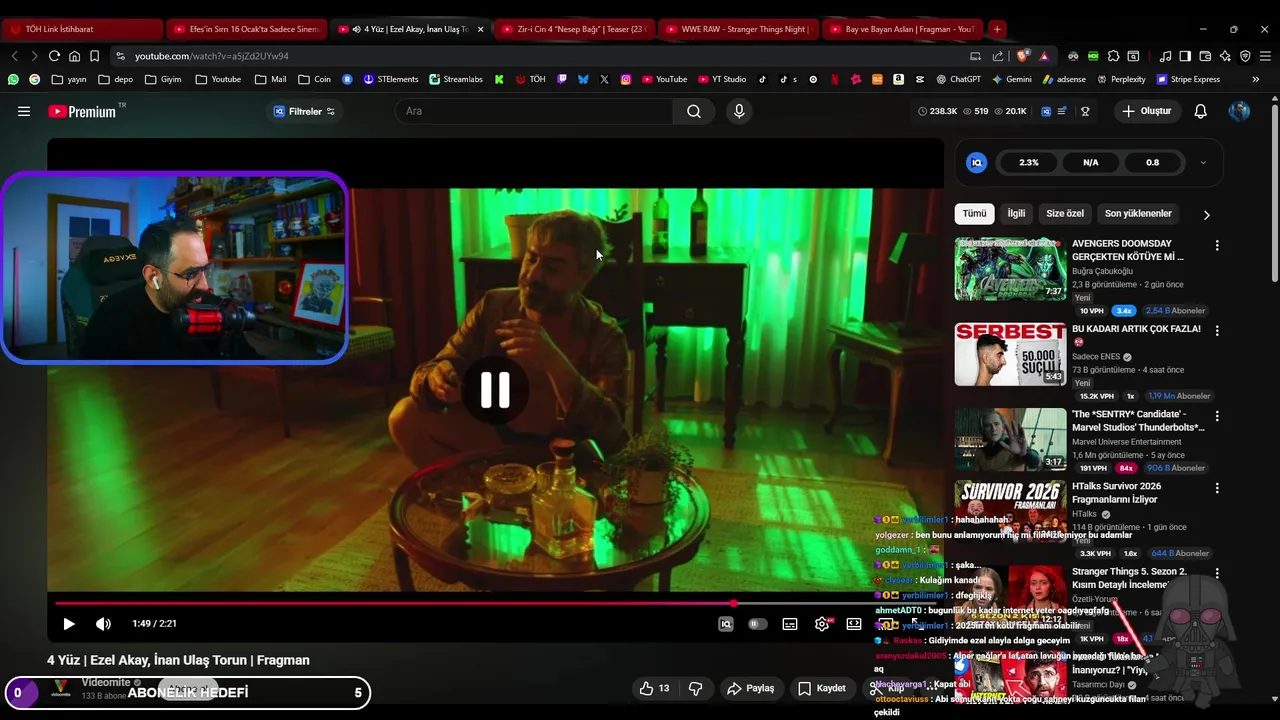Visit the Buğra Çabukoğlu channel
This screenshot has height=720, width=1280.
[1102, 271]
